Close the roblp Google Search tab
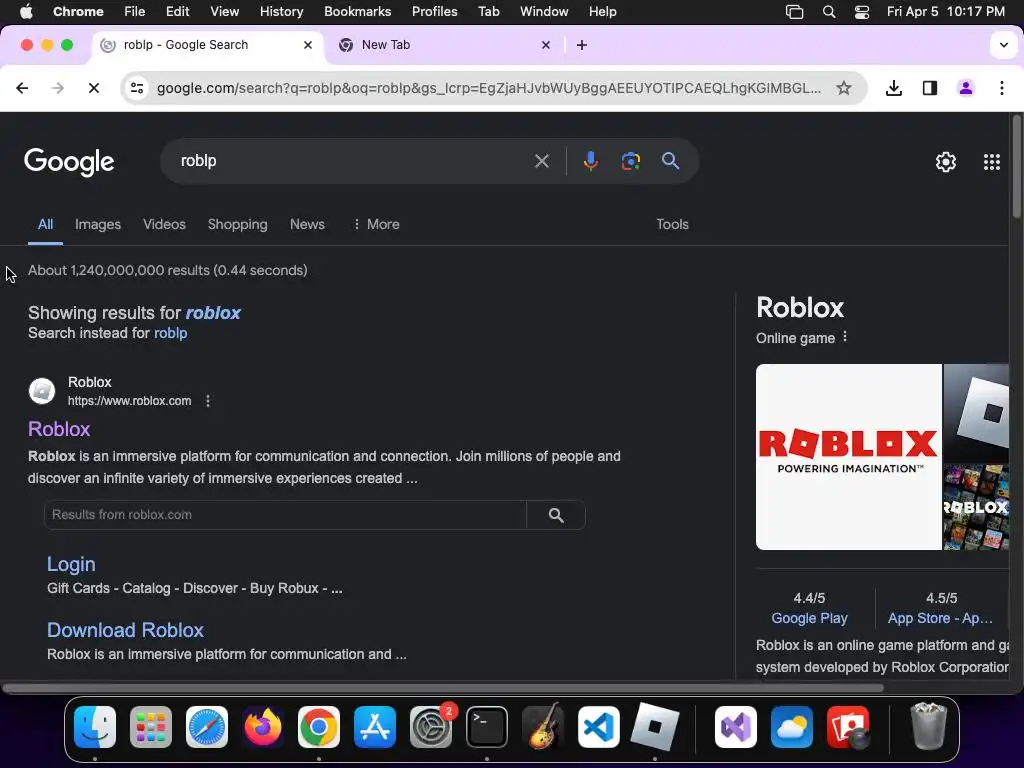1024x768 pixels. (x=308, y=45)
